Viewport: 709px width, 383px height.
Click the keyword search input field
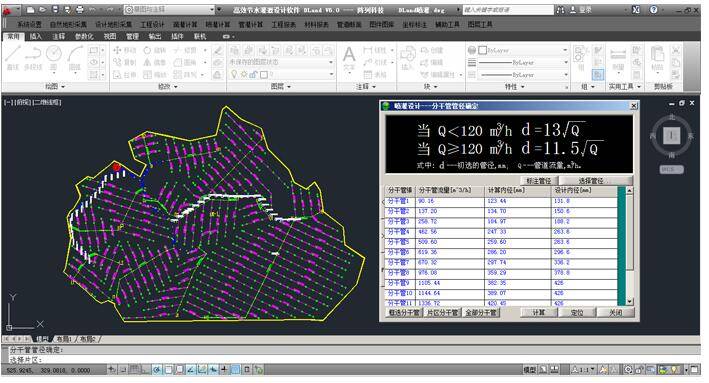coord(508,9)
